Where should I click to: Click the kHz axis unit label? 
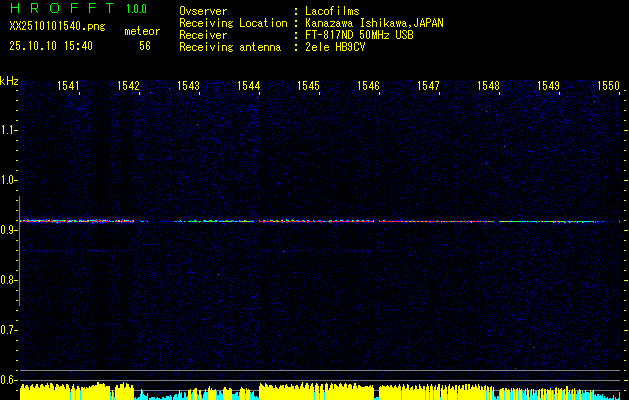pyautogui.click(x=9, y=80)
